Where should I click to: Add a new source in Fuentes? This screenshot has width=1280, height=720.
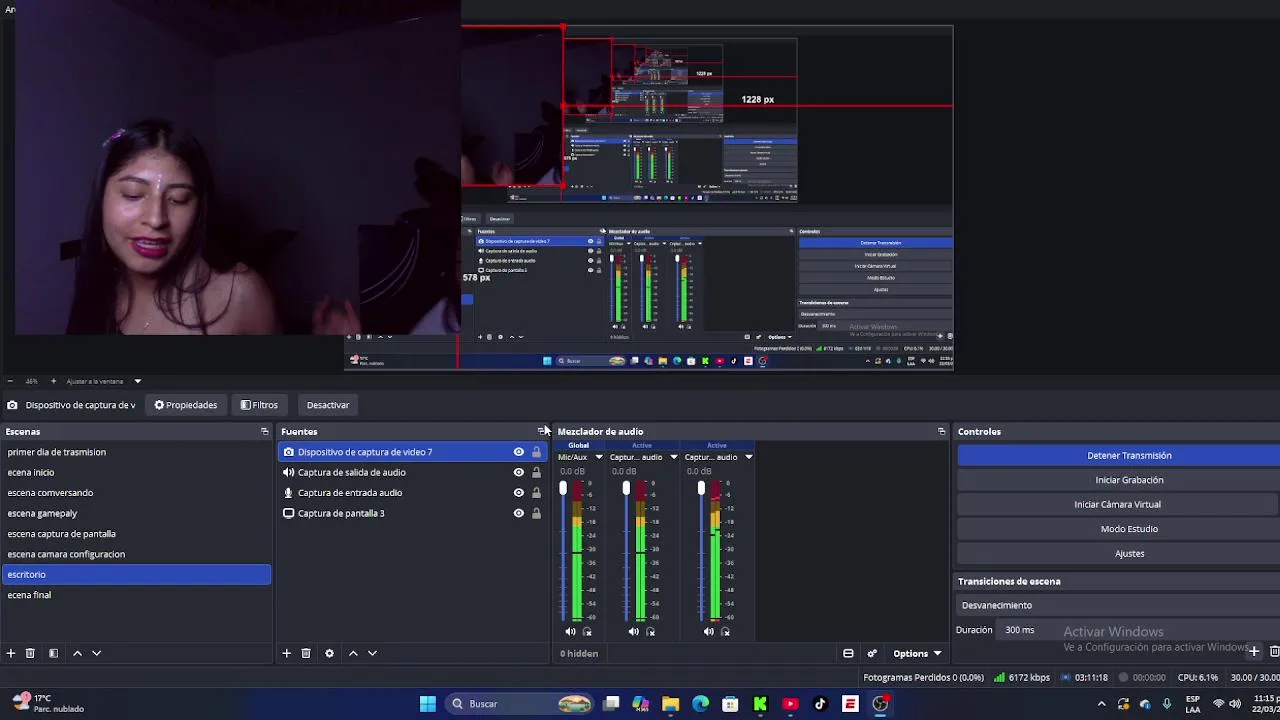(x=286, y=653)
